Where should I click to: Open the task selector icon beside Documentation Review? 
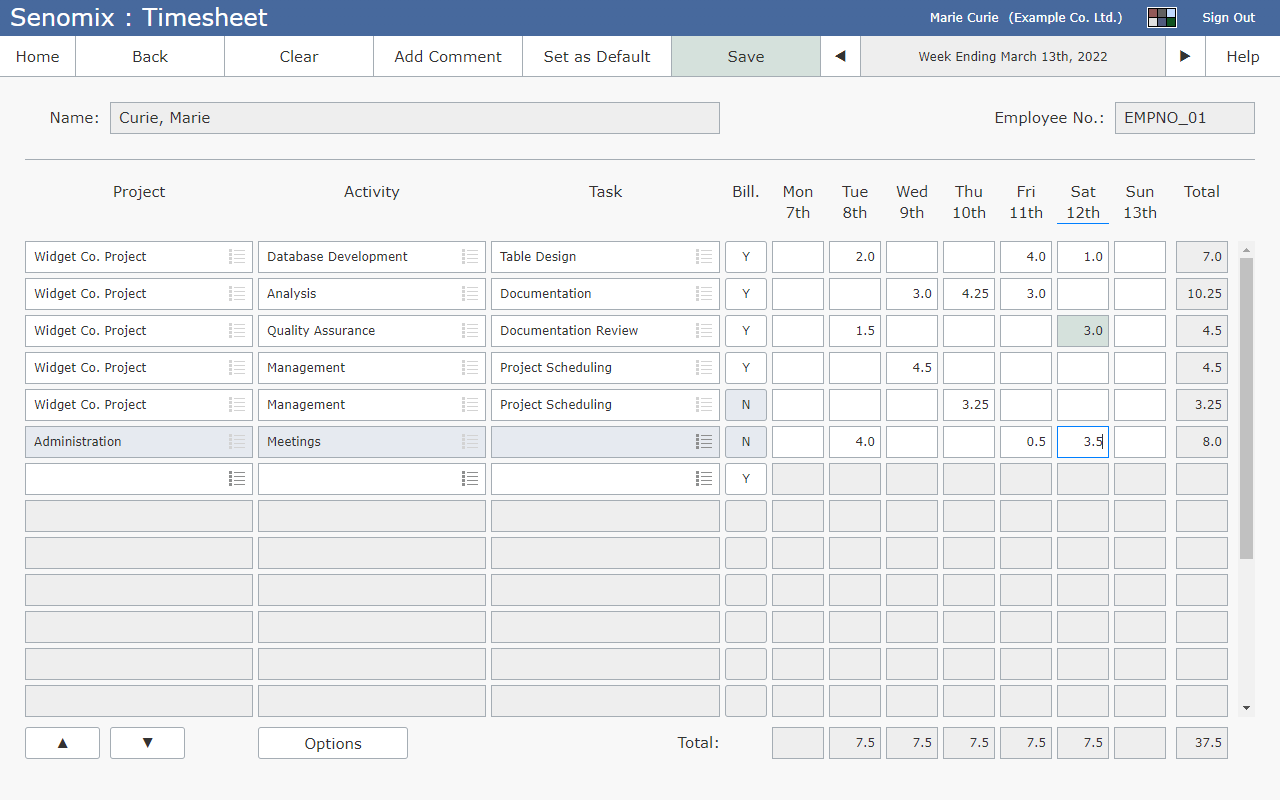pos(703,330)
